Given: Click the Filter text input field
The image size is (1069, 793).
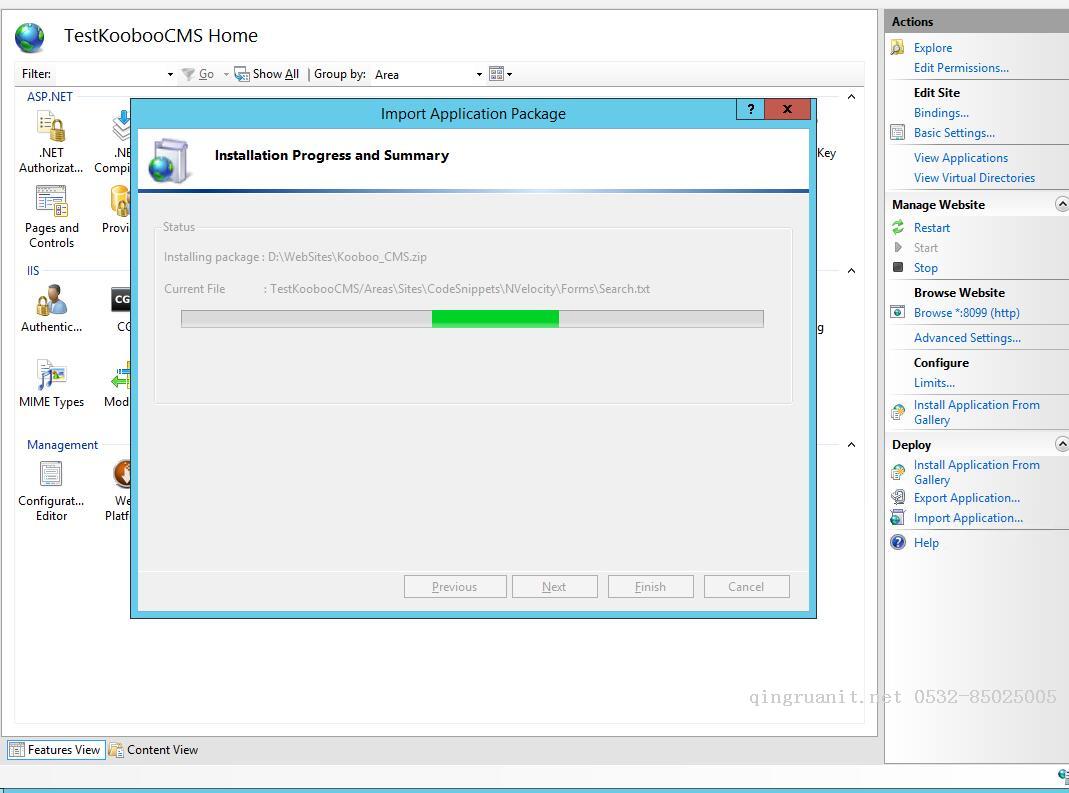Looking at the screenshot, I should point(108,74).
